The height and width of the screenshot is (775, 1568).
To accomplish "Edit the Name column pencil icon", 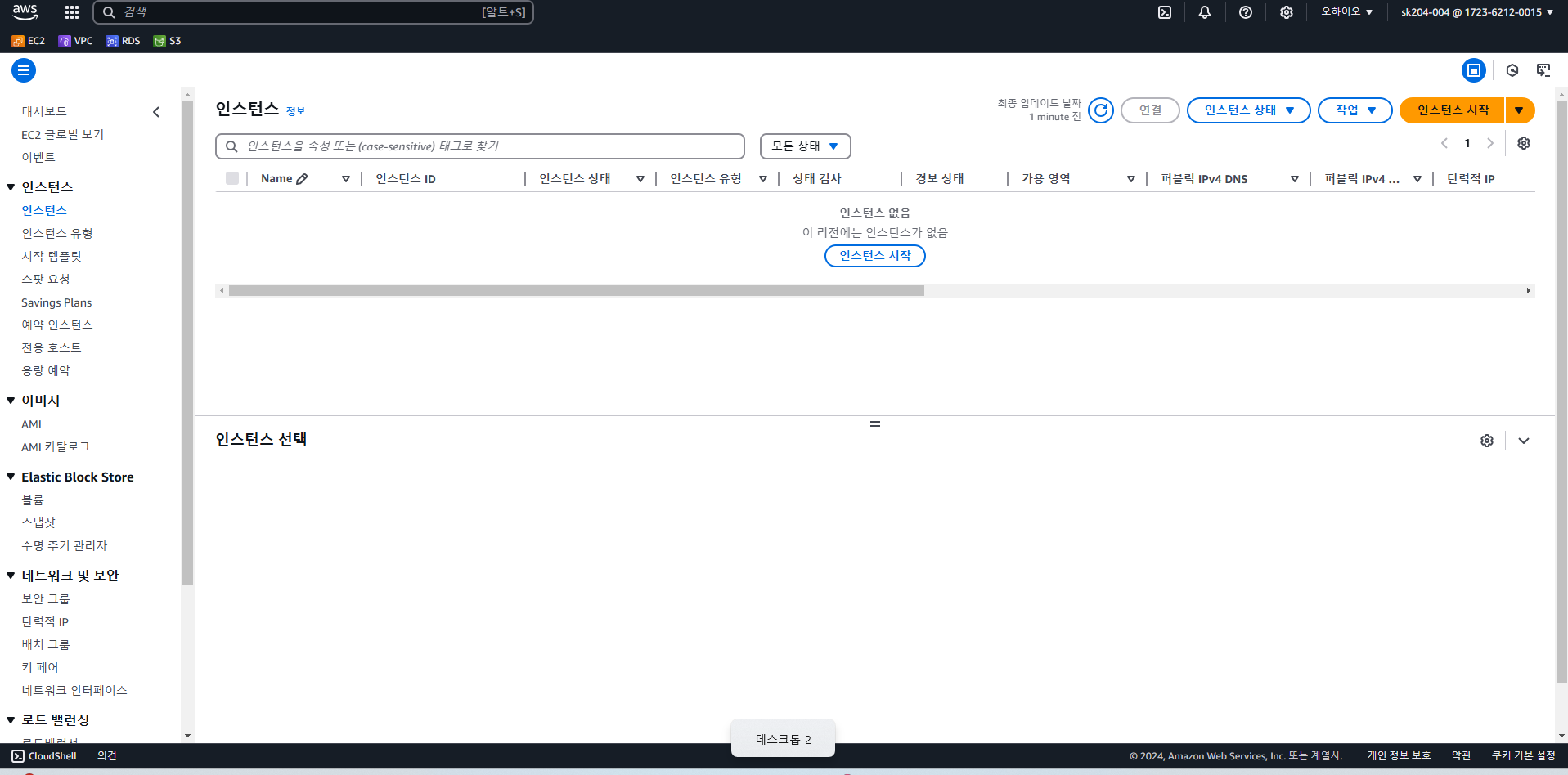I will [x=302, y=179].
